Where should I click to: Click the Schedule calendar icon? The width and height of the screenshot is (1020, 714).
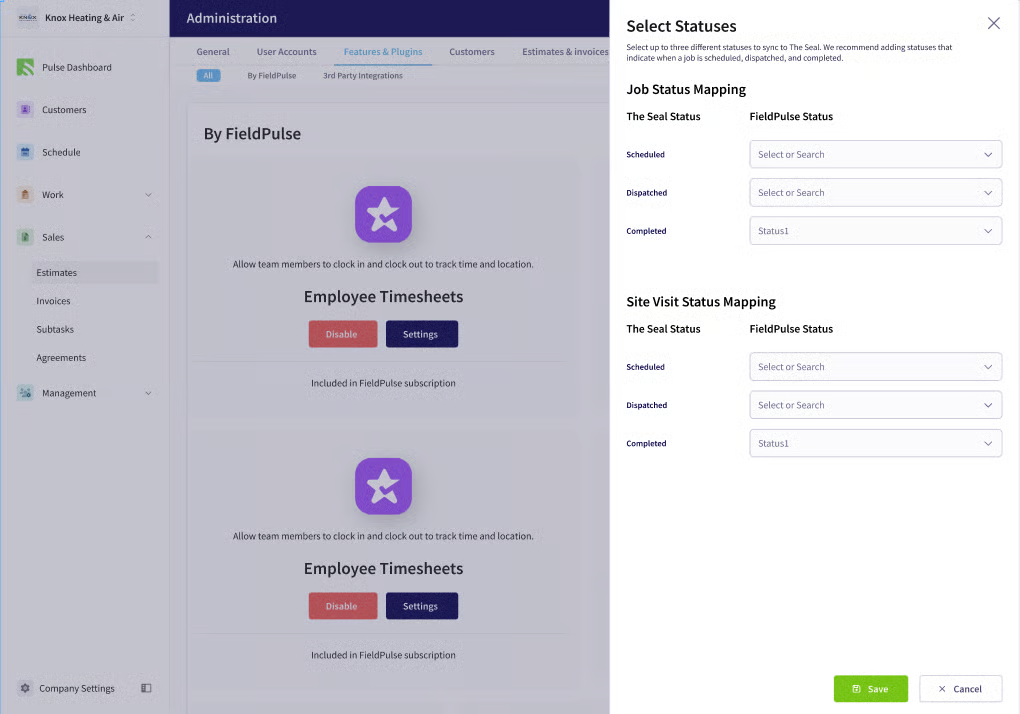tap(25, 152)
